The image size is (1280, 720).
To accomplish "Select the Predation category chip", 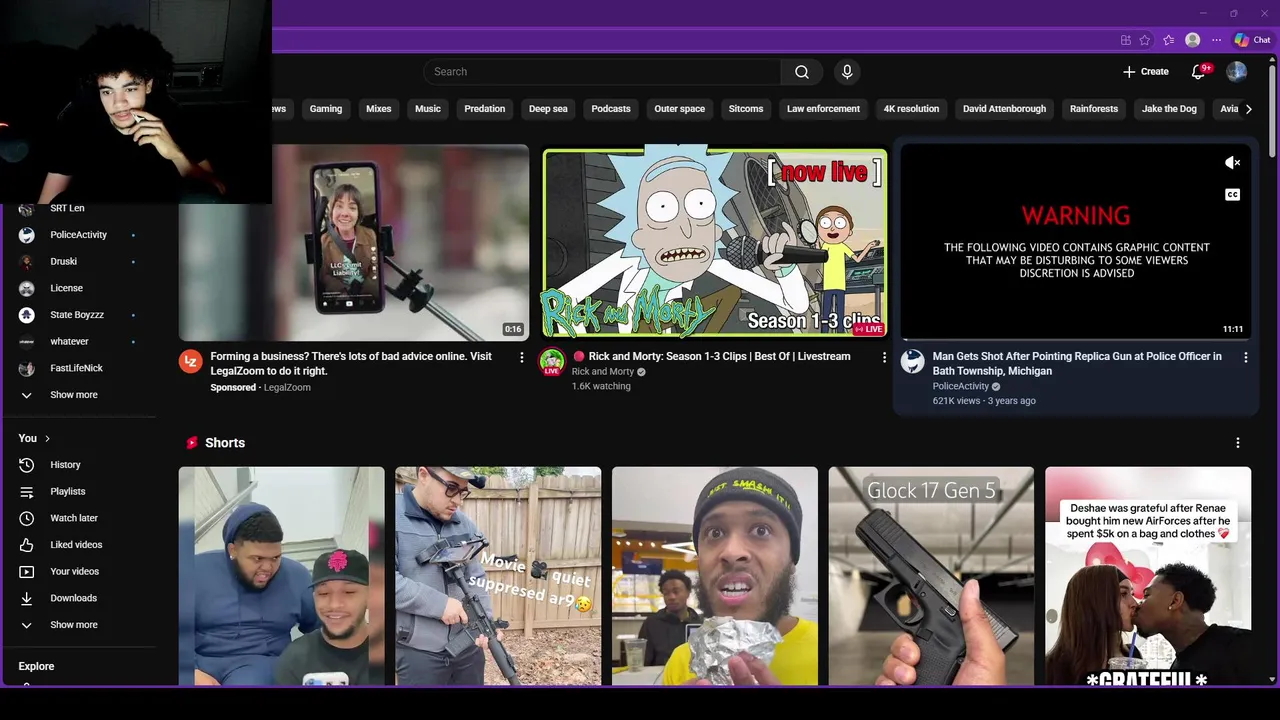I will coord(485,109).
